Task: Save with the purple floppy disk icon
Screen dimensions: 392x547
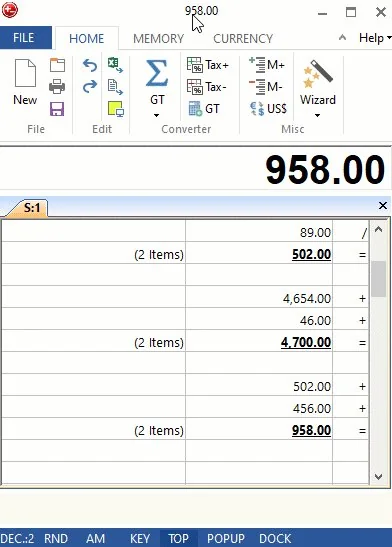Action: coord(57,109)
